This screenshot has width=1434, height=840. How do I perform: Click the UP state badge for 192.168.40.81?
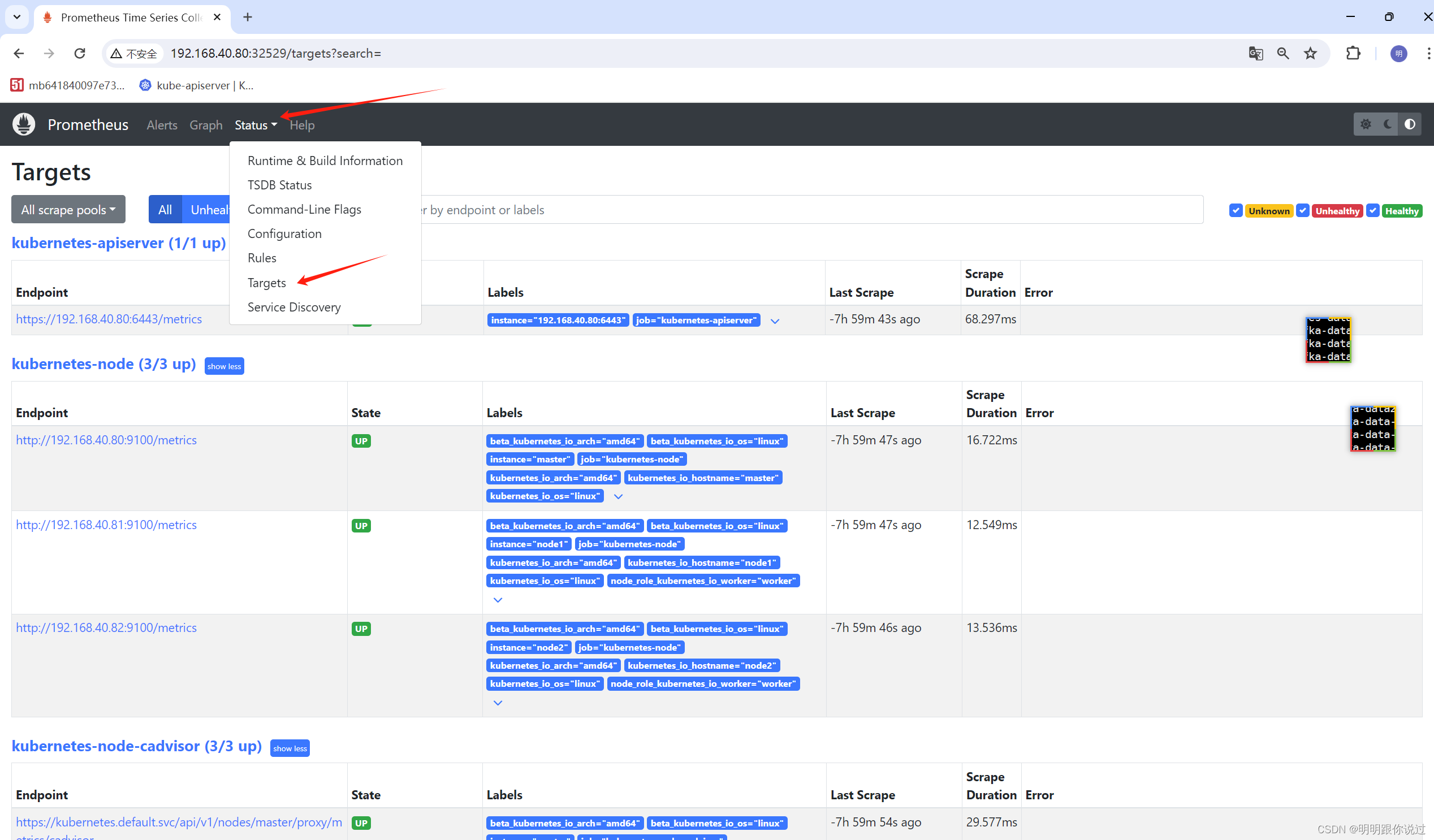tap(361, 526)
